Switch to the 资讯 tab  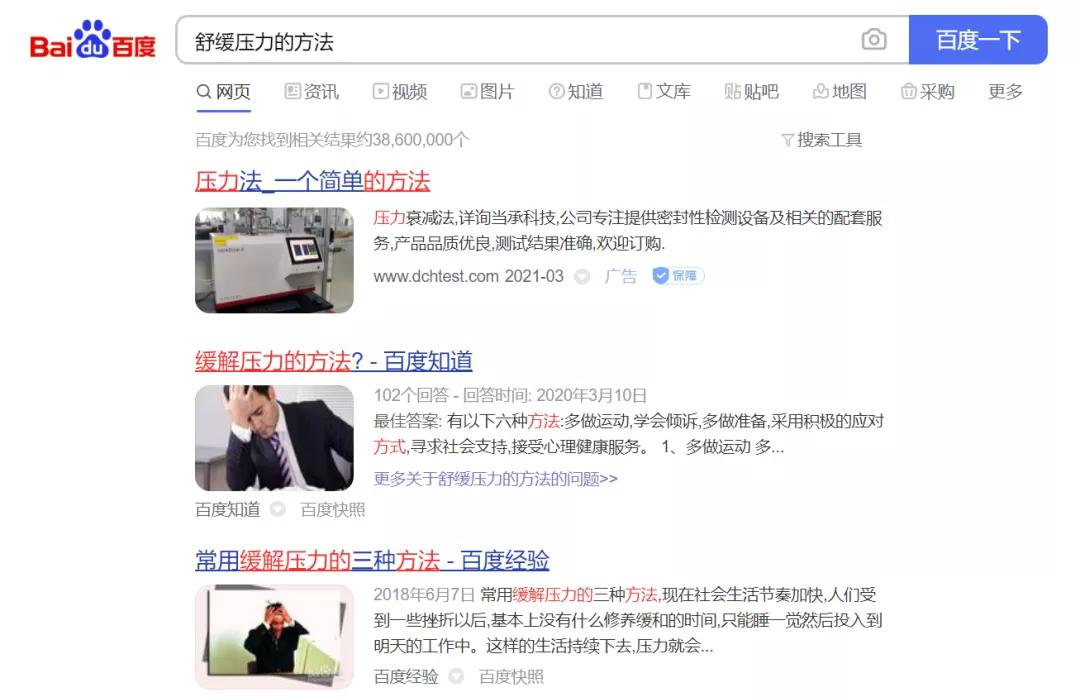312,91
